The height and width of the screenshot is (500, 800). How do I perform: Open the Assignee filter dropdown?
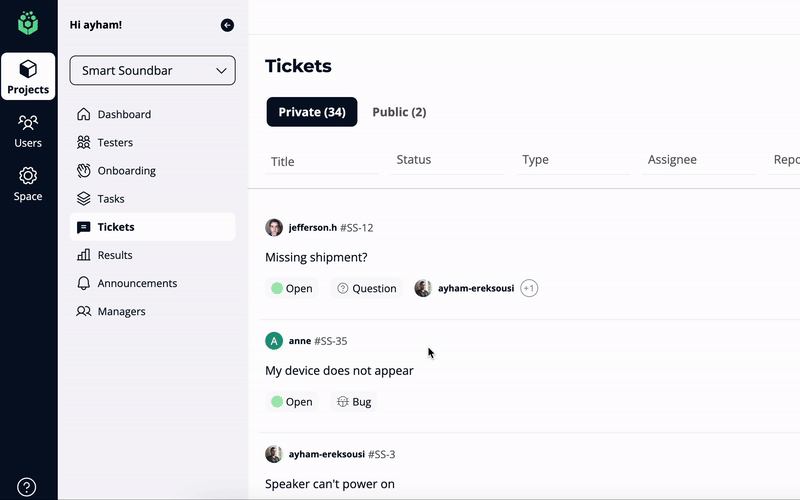tap(698, 160)
